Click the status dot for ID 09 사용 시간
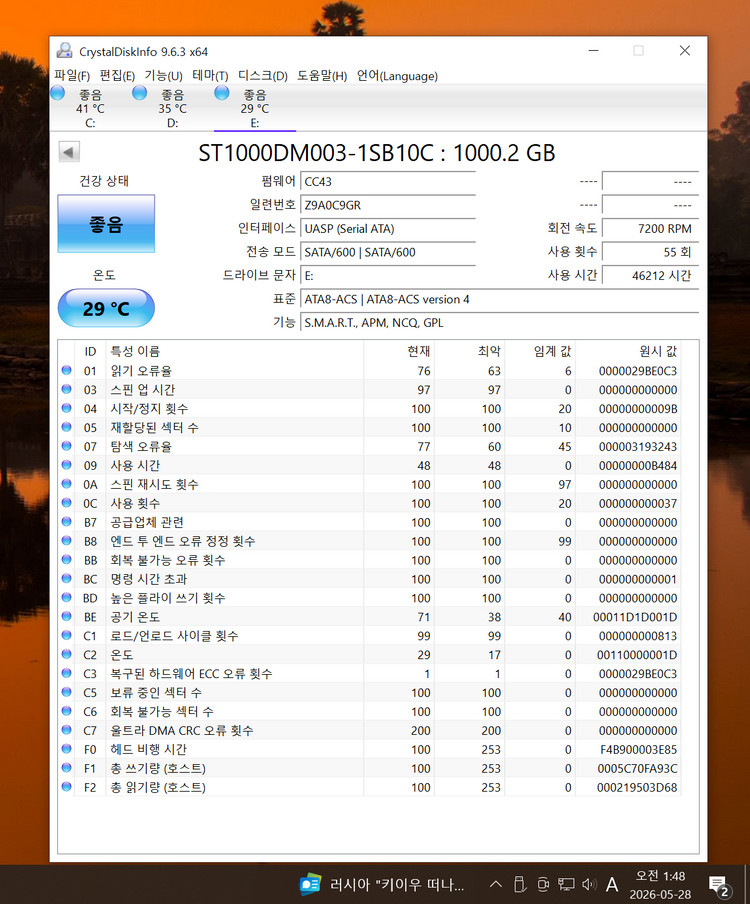The image size is (750, 904). pyautogui.click(x=66, y=465)
